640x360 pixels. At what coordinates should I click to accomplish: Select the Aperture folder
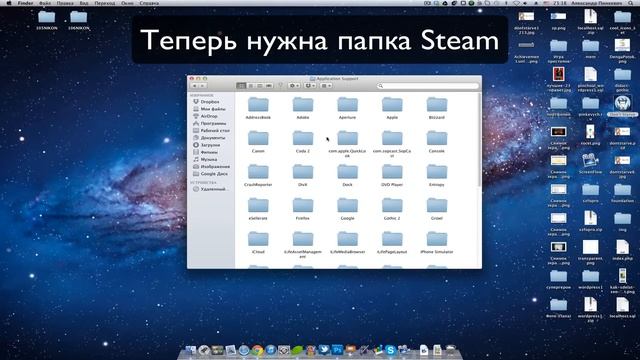(347, 108)
